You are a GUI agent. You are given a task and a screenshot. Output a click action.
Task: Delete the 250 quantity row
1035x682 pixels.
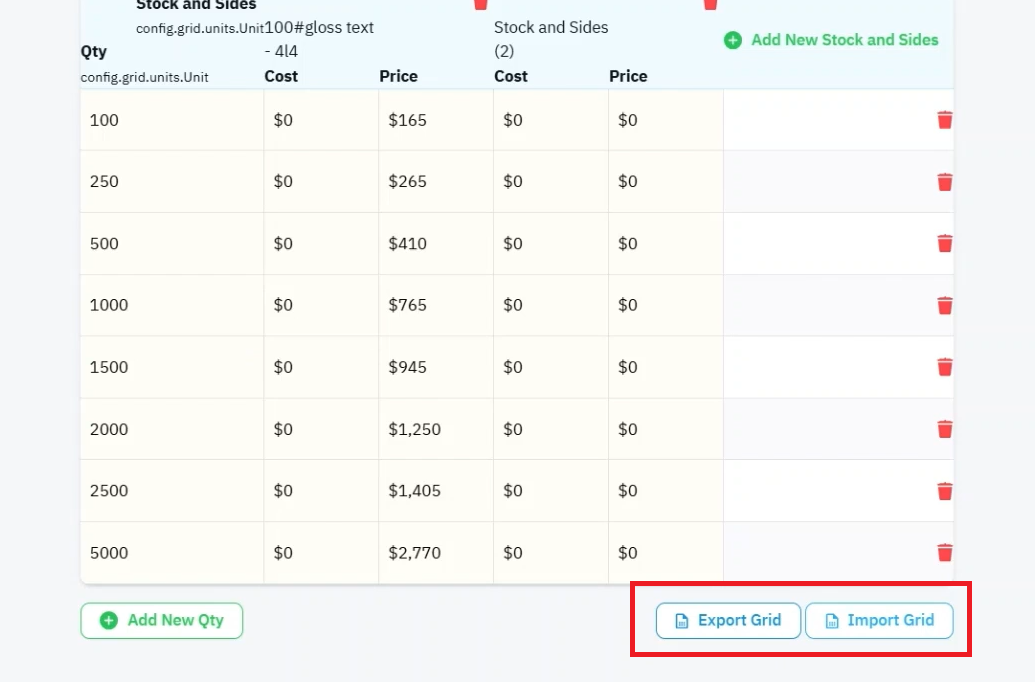coord(945,182)
